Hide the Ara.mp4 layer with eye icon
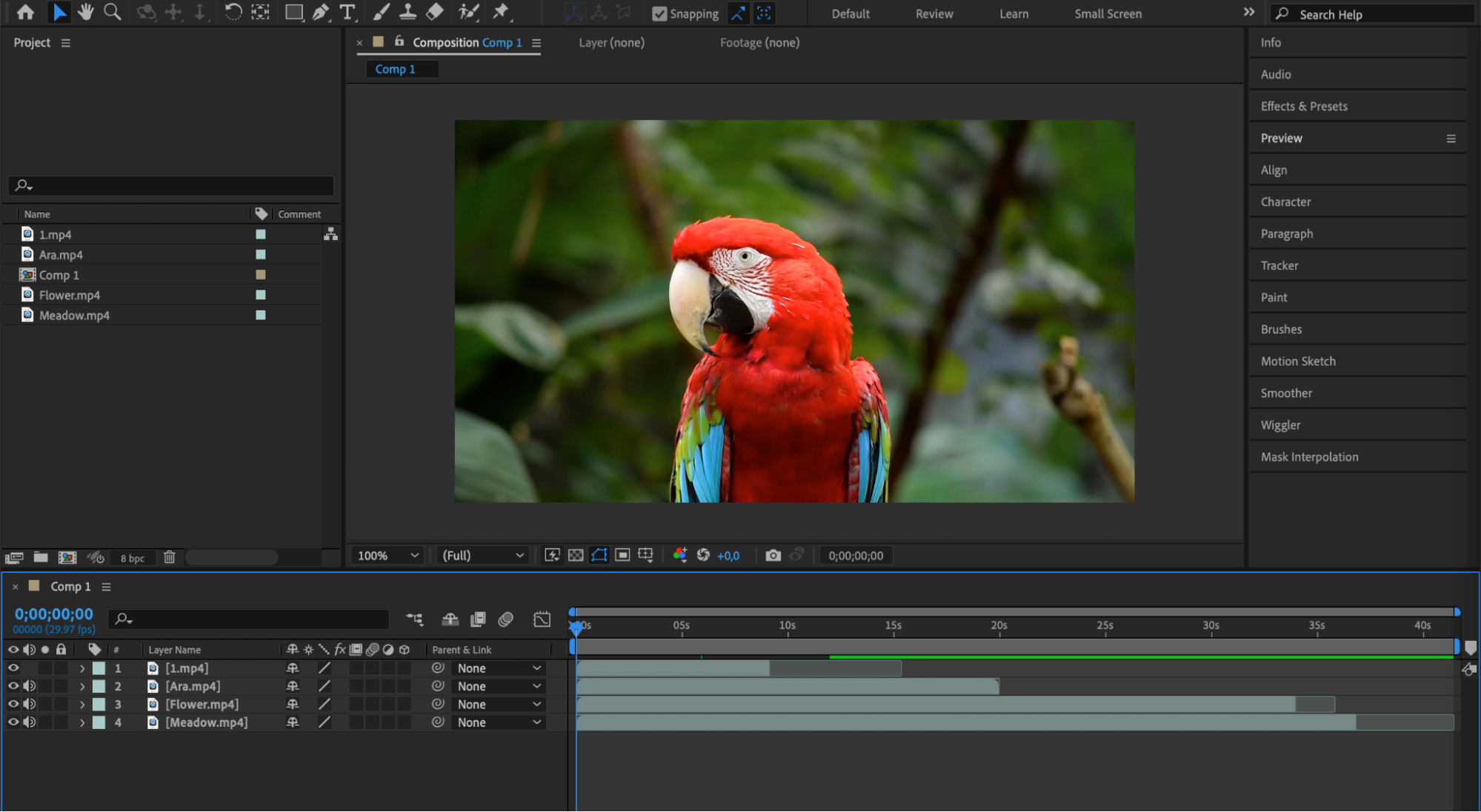The width and height of the screenshot is (1481, 812). tap(13, 686)
